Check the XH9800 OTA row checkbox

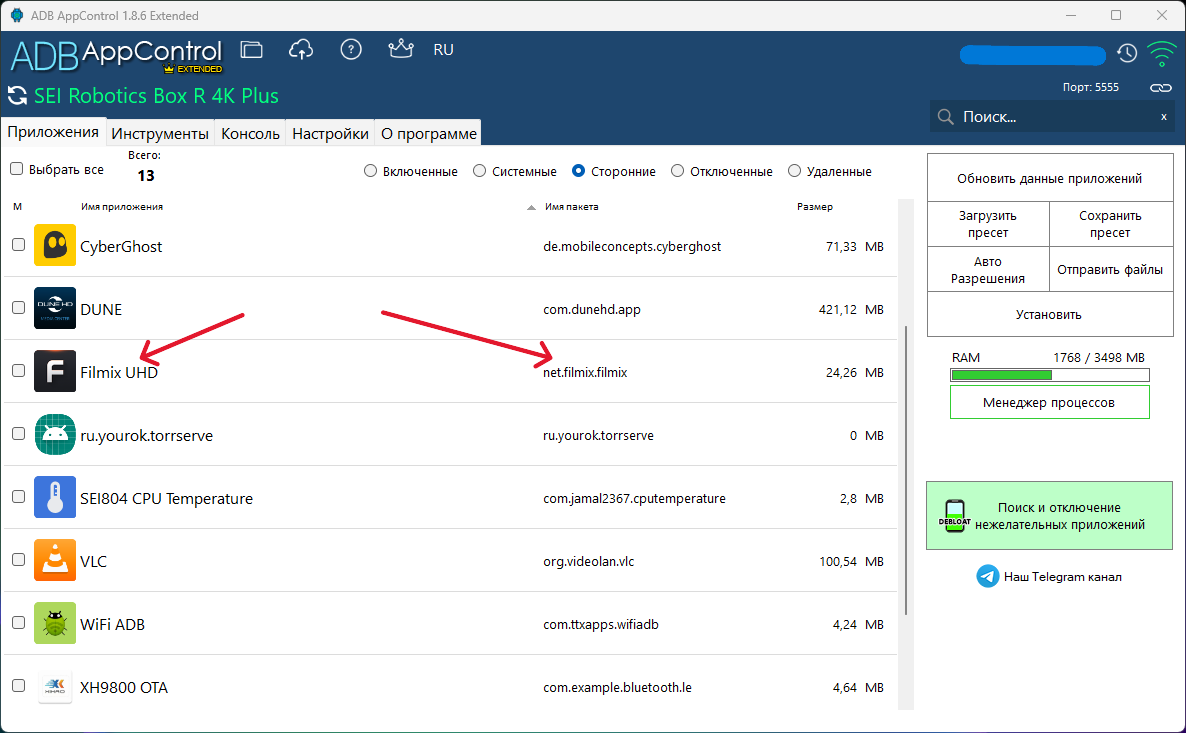tap(19, 685)
